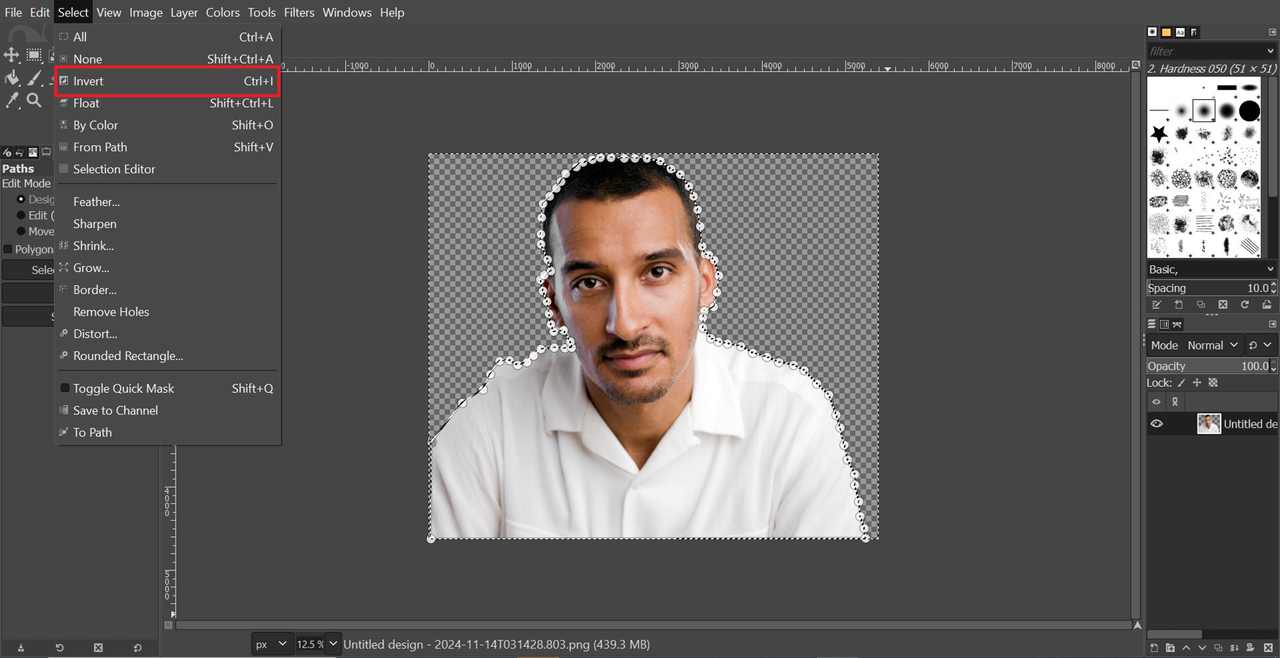This screenshot has width=1280, height=658.
Task: Choose Invert from Select menu
Action: pyautogui.click(x=167, y=81)
